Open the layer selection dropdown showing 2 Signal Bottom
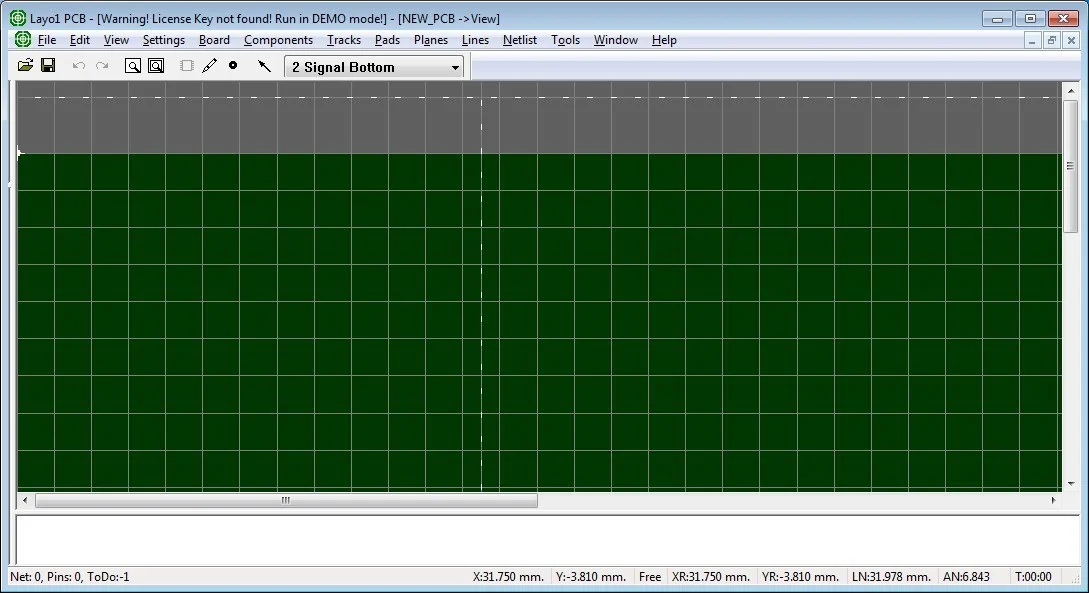 455,66
